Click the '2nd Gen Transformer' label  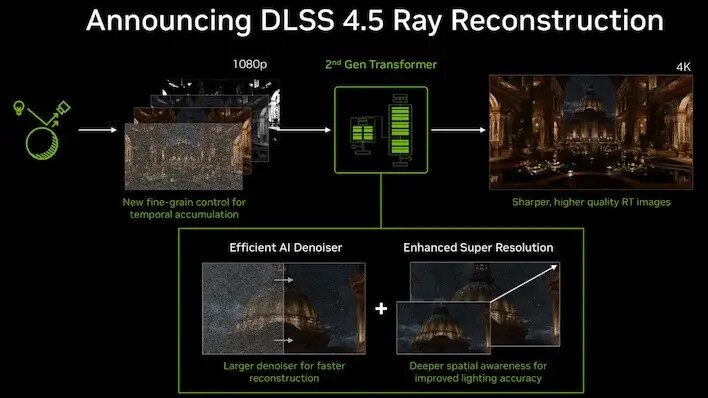tap(381, 65)
